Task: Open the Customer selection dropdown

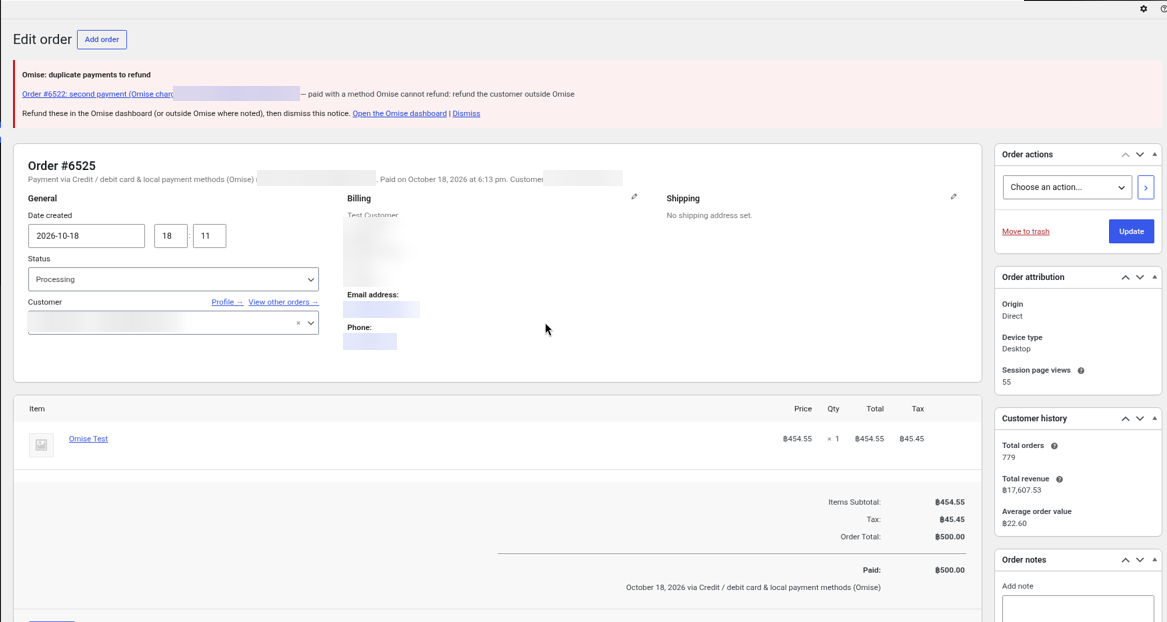Action: click(173, 323)
